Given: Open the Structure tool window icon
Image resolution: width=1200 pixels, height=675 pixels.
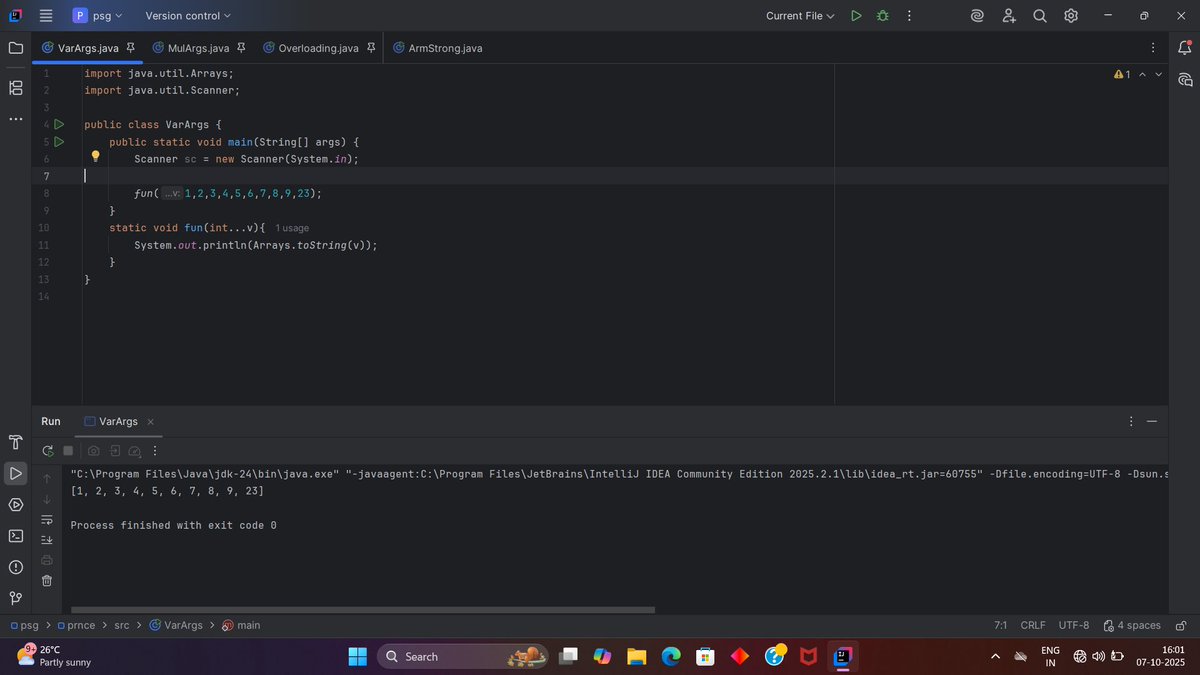Looking at the screenshot, I should [x=15, y=88].
